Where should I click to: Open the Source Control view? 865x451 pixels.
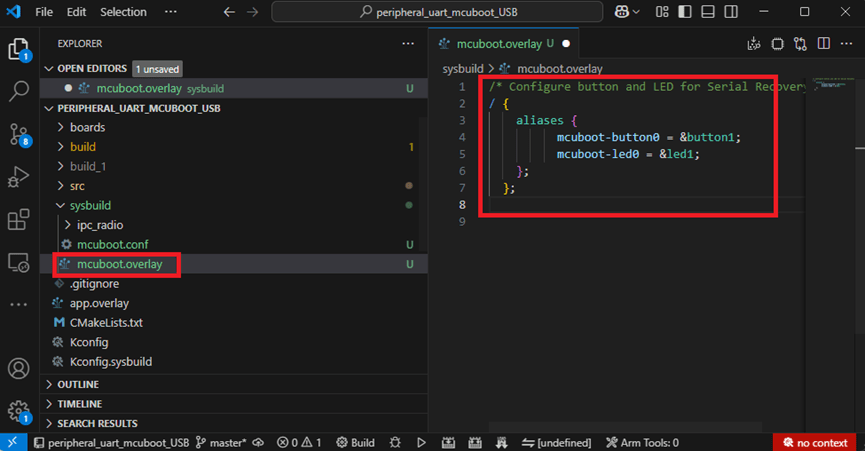point(18,134)
